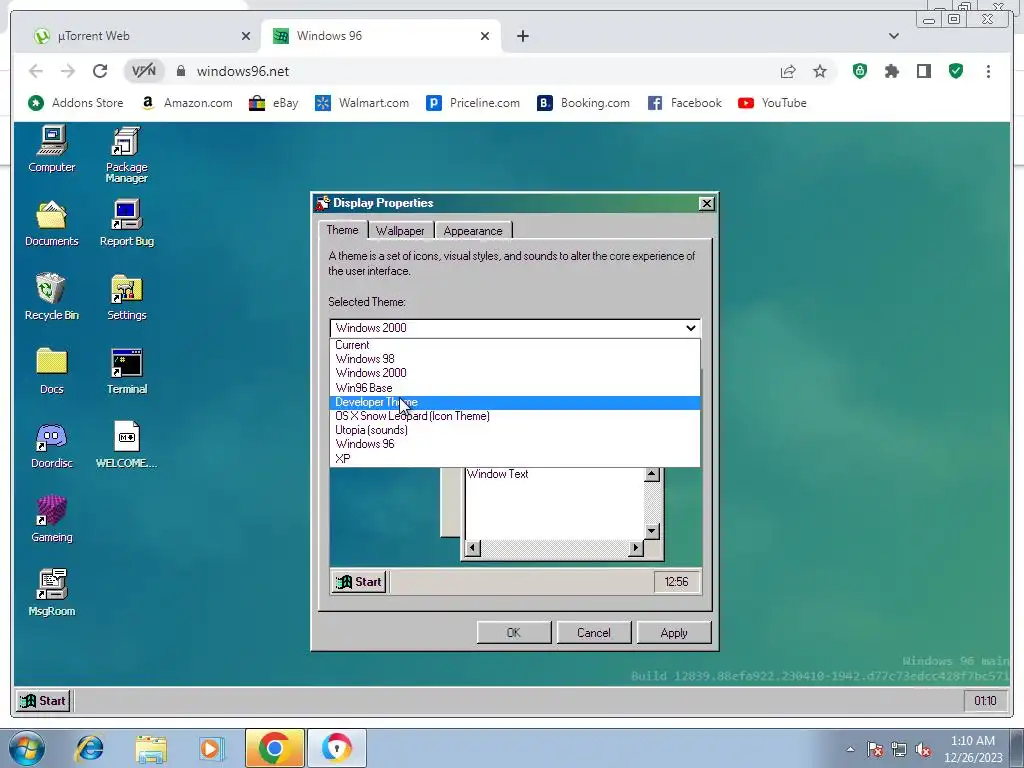Launch Internet Explorer from taskbar

pyautogui.click(x=89, y=748)
